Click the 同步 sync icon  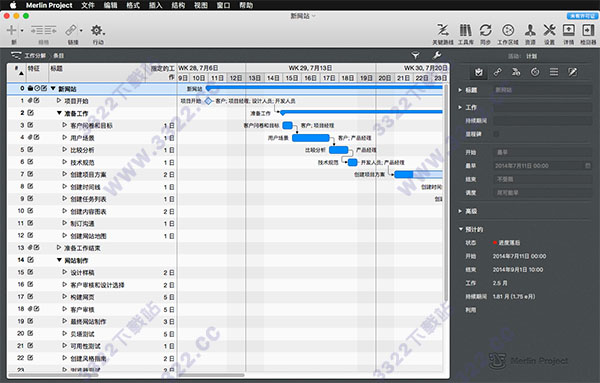point(486,30)
